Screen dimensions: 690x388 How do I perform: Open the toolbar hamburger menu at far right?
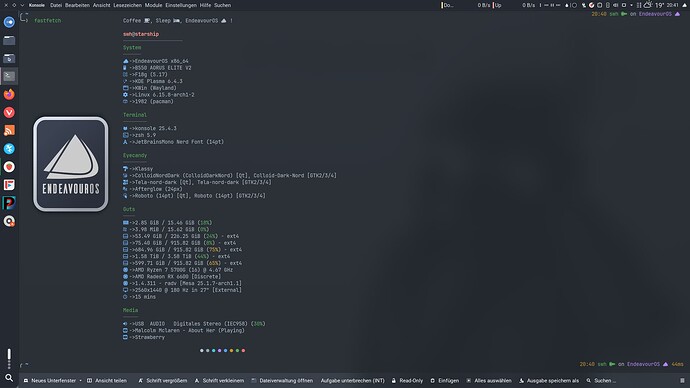pyautogui.click(x=682, y=381)
